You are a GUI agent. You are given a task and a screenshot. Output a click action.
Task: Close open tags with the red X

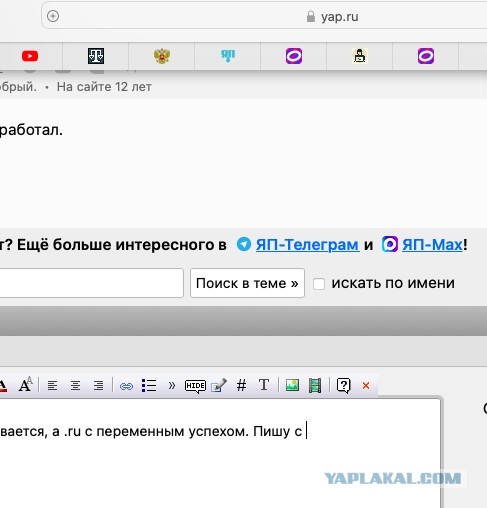click(x=366, y=386)
